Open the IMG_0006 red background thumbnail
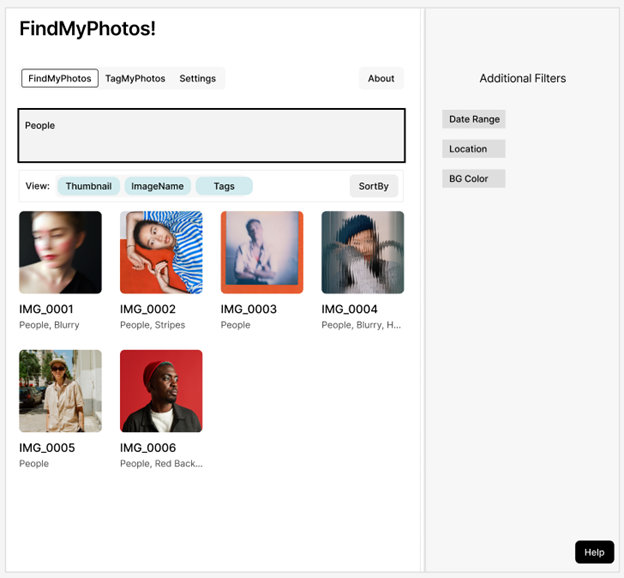 click(x=161, y=391)
